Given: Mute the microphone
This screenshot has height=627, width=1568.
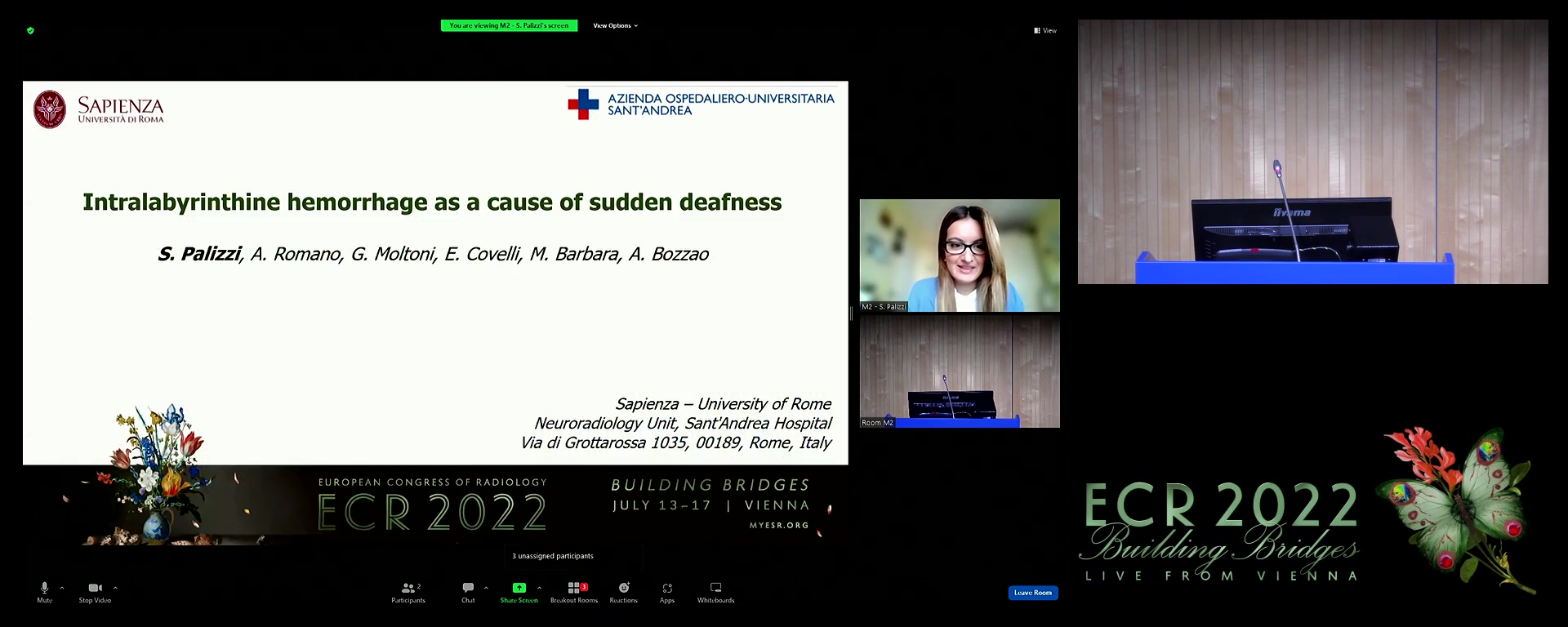Looking at the screenshot, I should tap(44, 593).
